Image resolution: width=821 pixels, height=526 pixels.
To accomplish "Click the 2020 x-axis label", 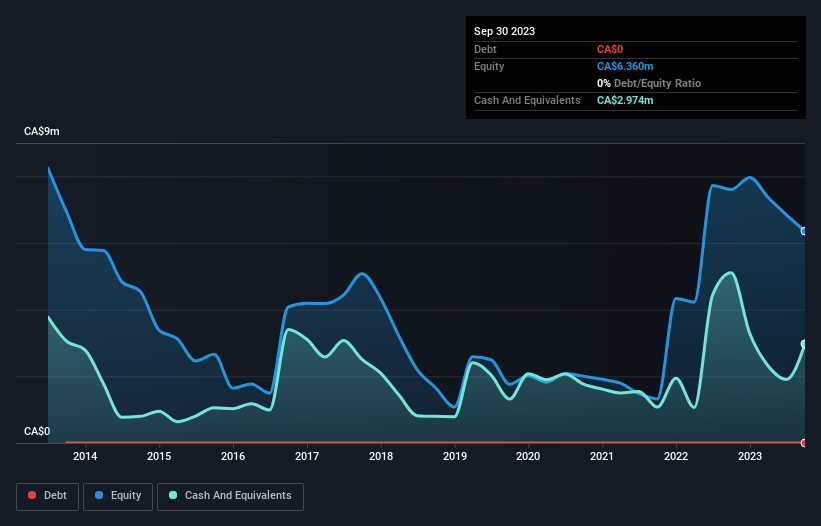I will click(x=528, y=456).
